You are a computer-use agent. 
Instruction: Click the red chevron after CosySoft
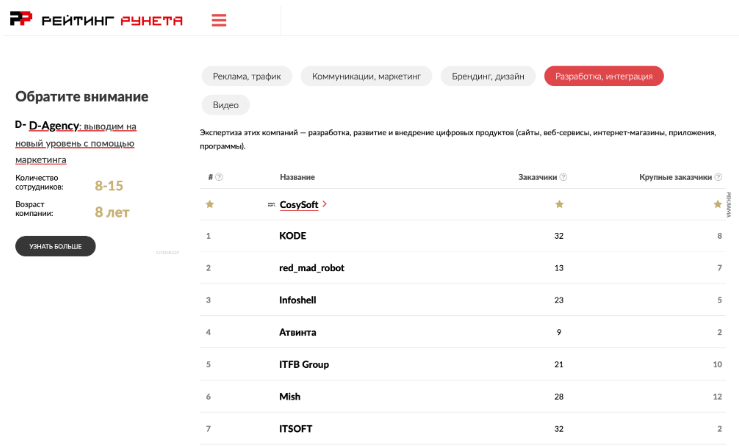click(325, 204)
